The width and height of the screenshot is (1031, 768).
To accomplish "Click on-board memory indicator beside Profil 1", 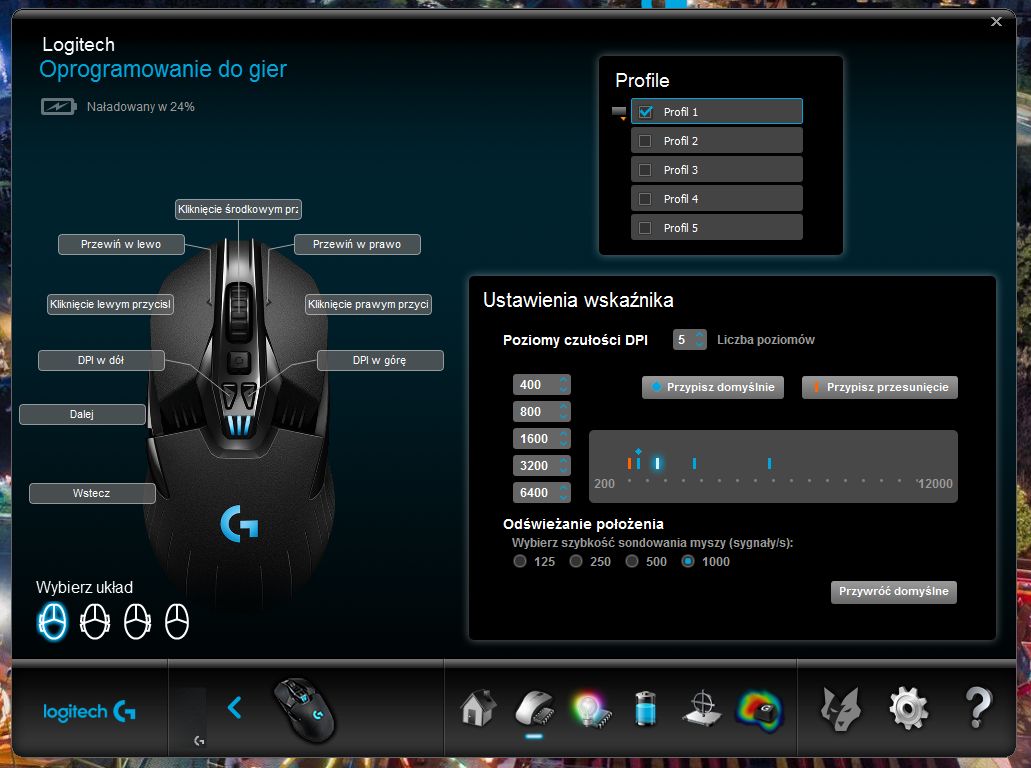I will click(619, 112).
